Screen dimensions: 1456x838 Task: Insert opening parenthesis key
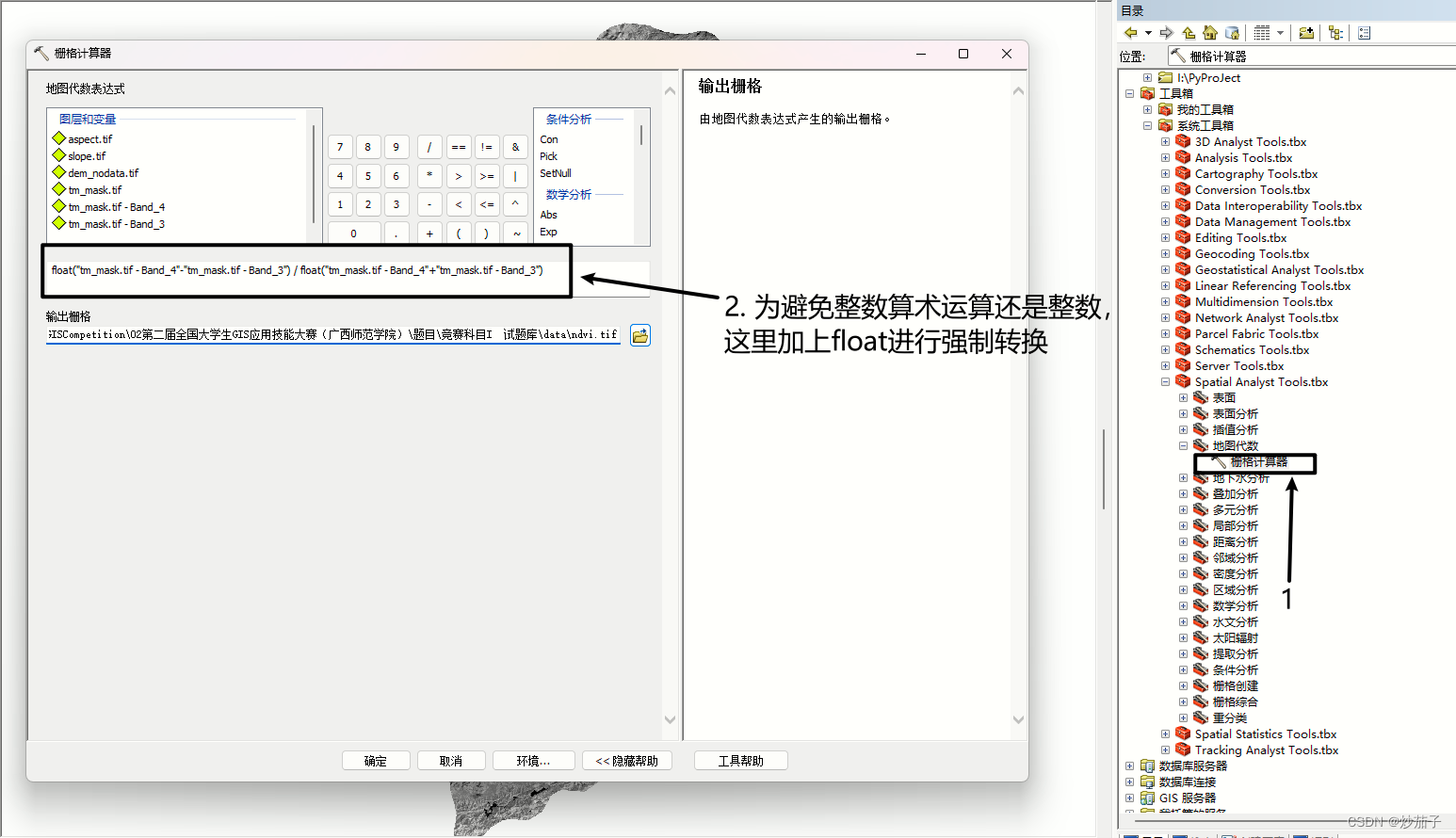(459, 233)
